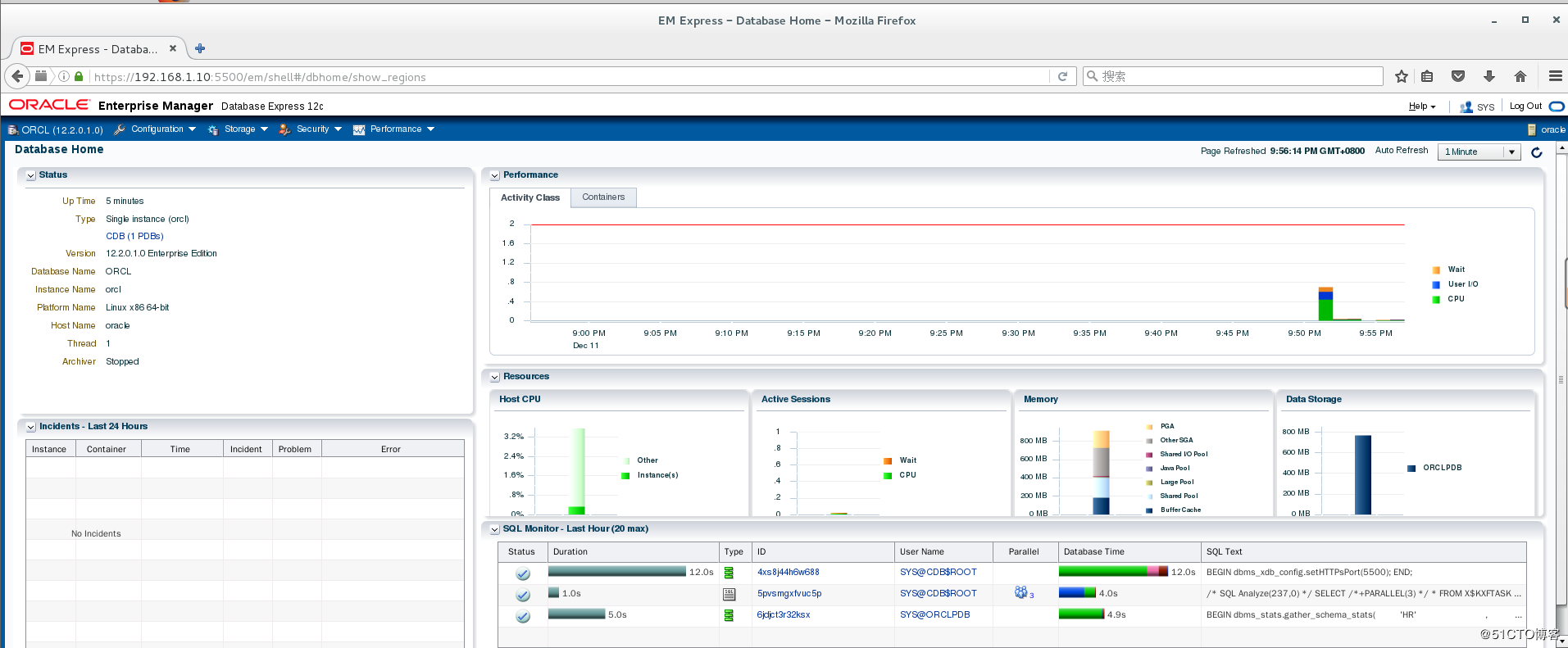Click the Log Out power icon

pyautogui.click(x=1557, y=106)
